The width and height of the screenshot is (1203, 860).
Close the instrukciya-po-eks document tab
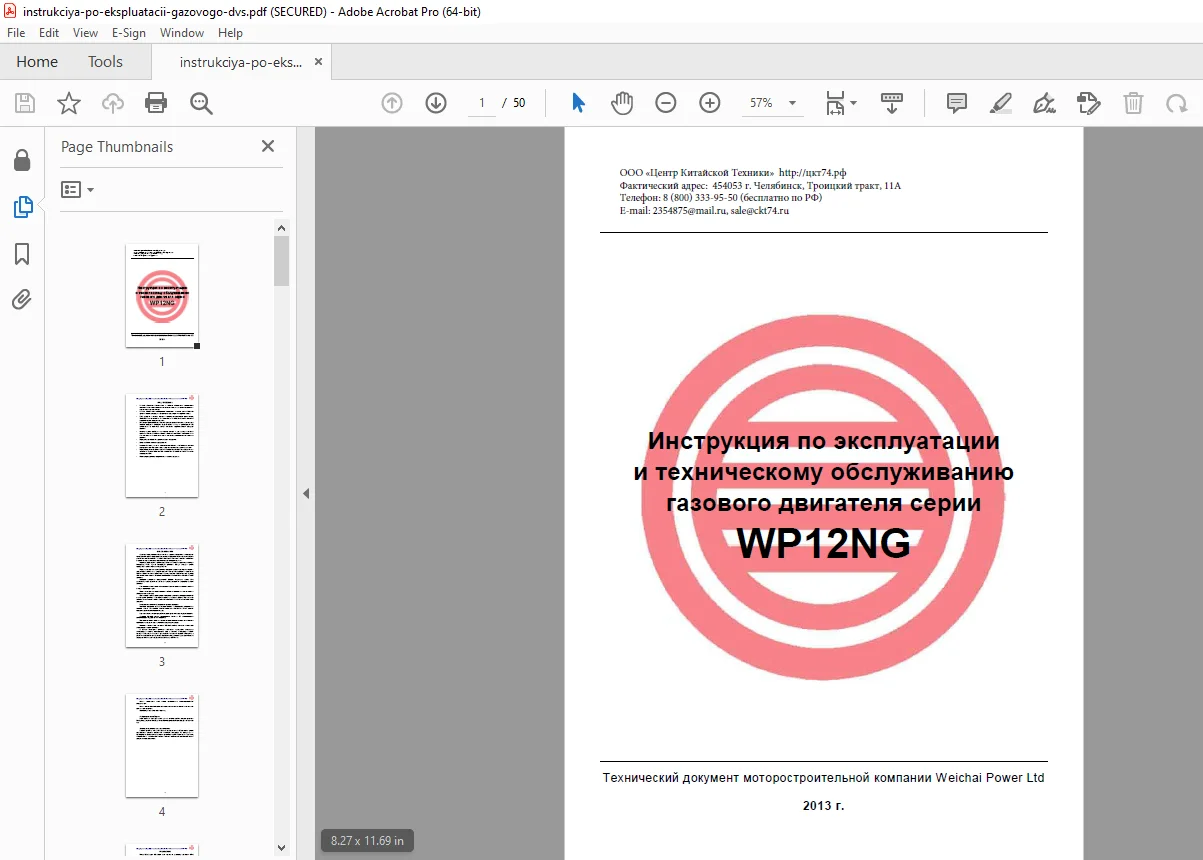[x=318, y=61]
